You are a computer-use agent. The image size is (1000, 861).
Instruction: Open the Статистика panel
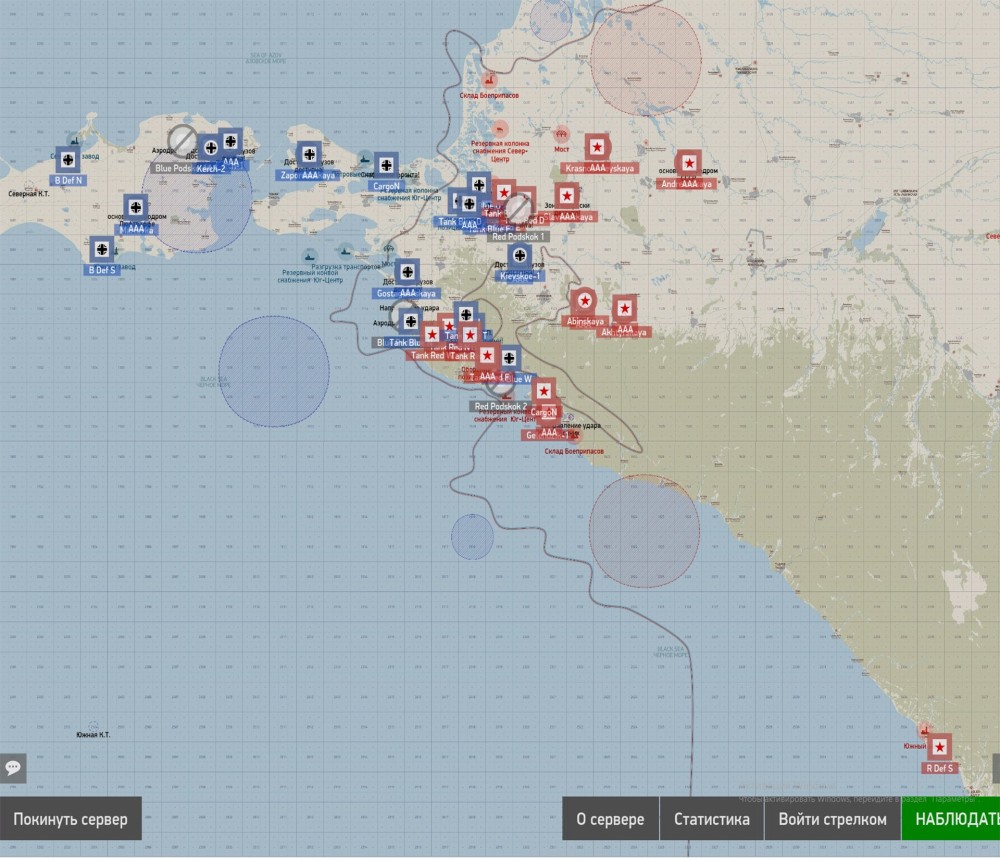coord(711,819)
